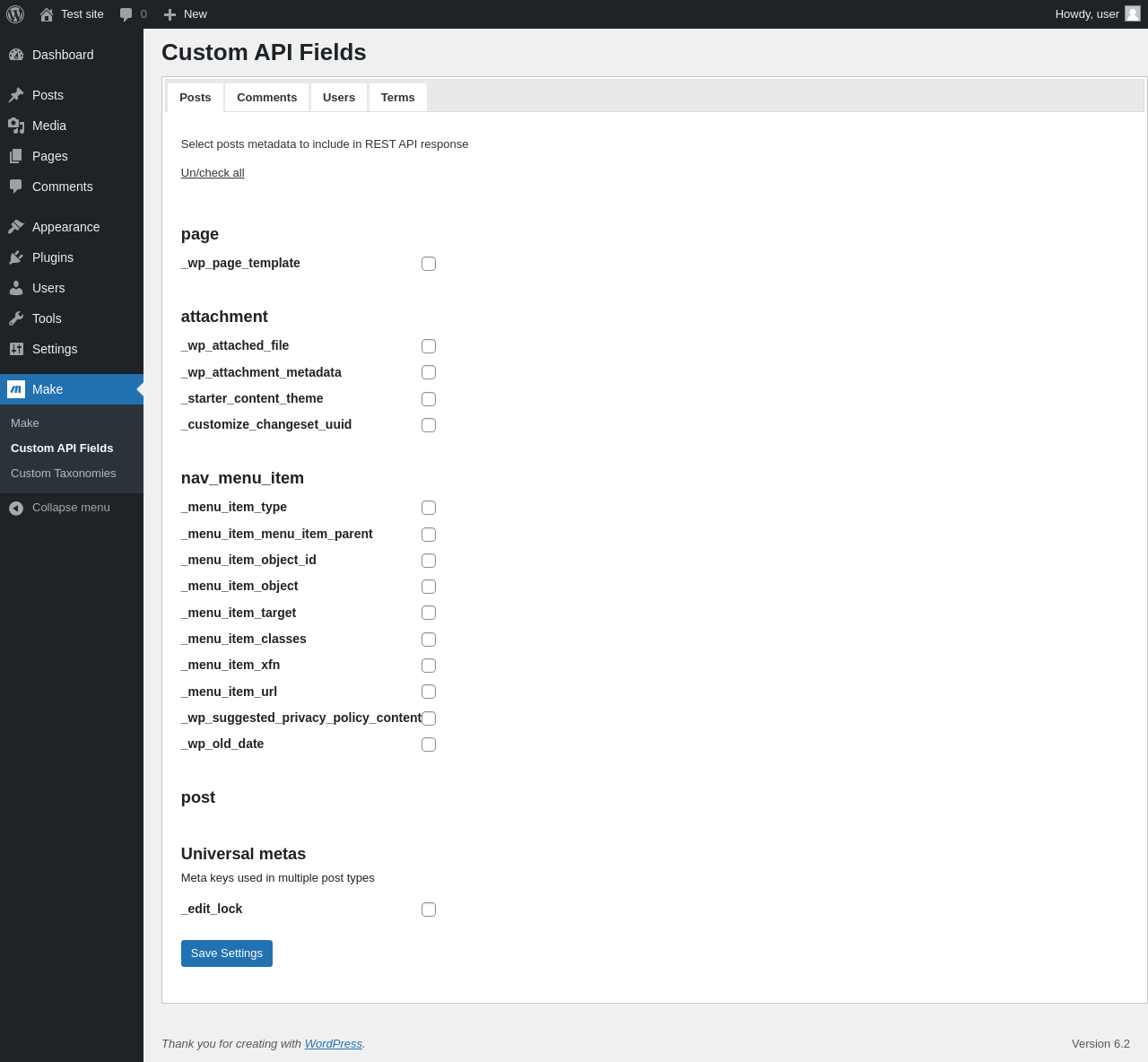Click the Test site home icon
Image resolution: width=1148 pixels, height=1062 pixels.
[x=47, y=14]
